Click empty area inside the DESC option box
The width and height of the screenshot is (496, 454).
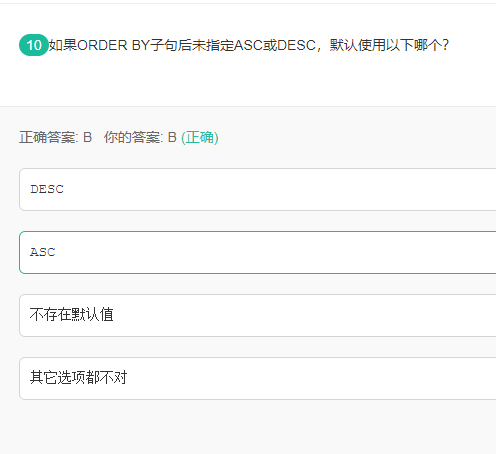pos(267,189)
